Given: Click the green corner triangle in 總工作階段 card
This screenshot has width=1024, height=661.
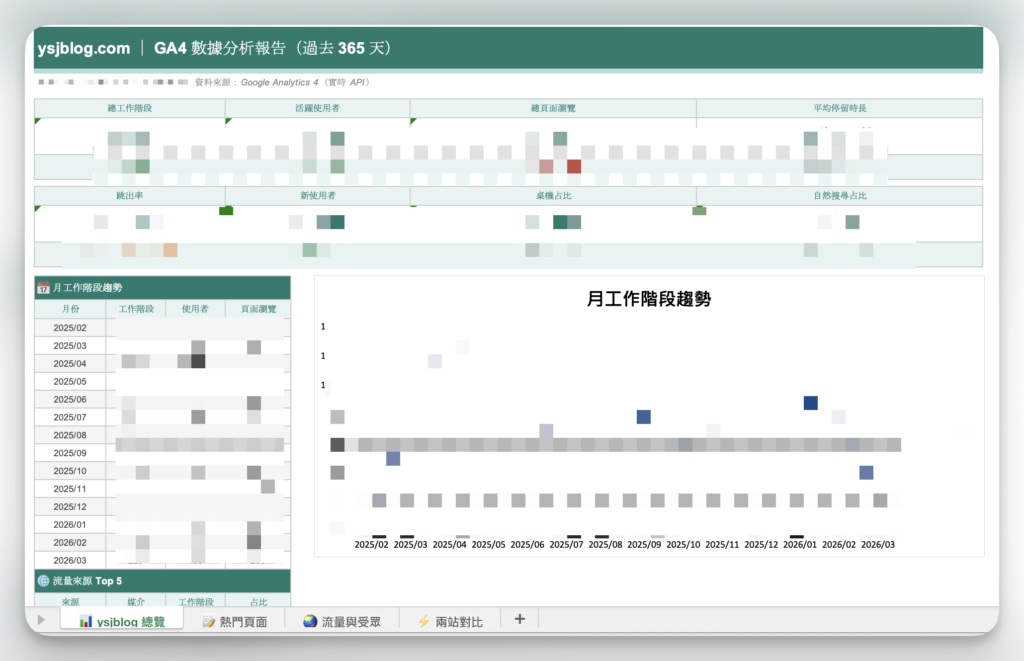Looking at the screenshot, I should [38, 121].
